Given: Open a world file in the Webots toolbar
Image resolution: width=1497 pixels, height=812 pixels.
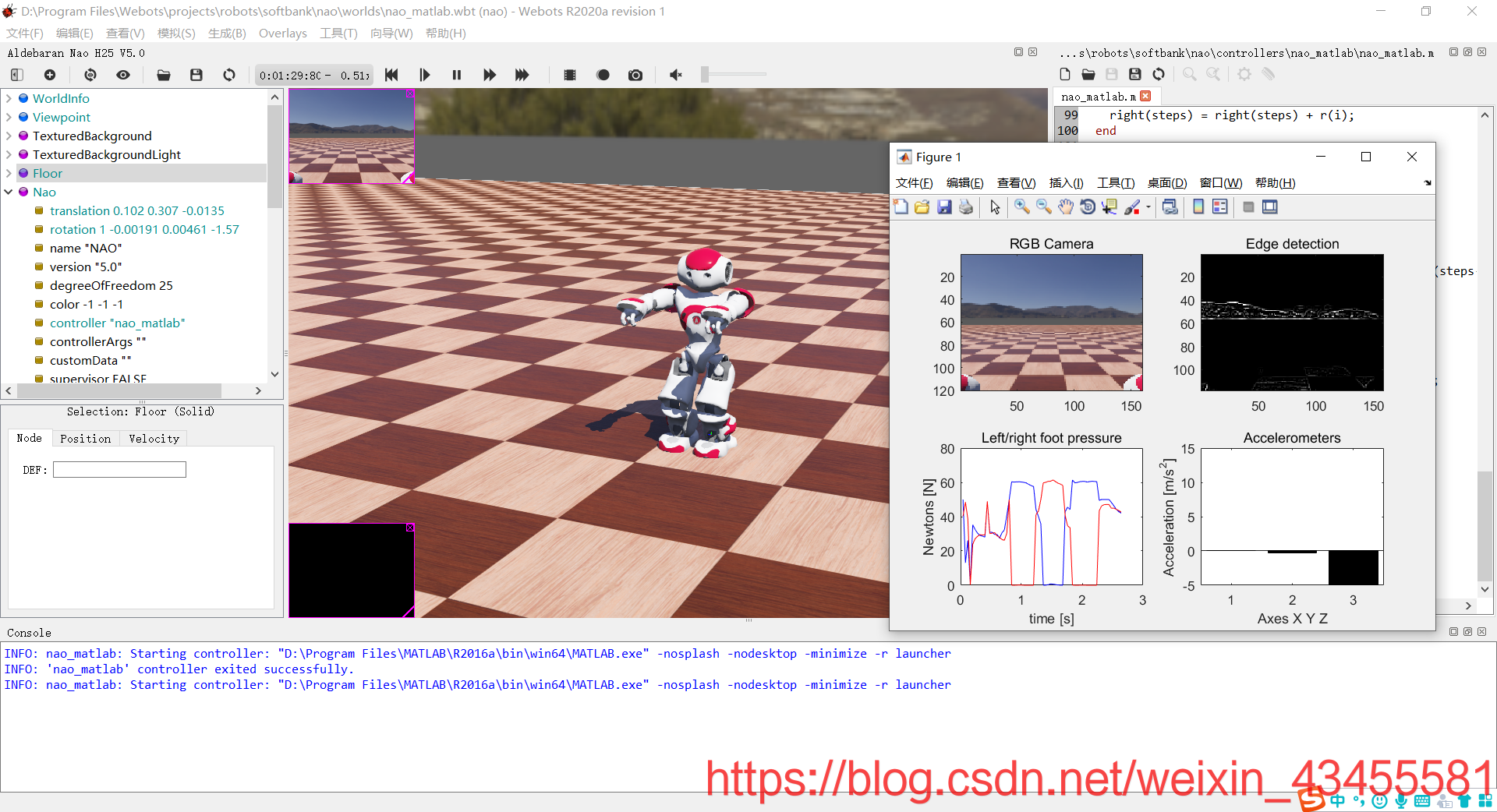Looking at the screenshot, I should [x=164, y=75].
